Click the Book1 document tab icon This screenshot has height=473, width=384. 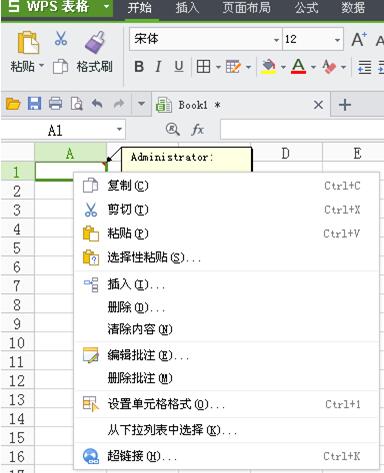tap(164, 105)
